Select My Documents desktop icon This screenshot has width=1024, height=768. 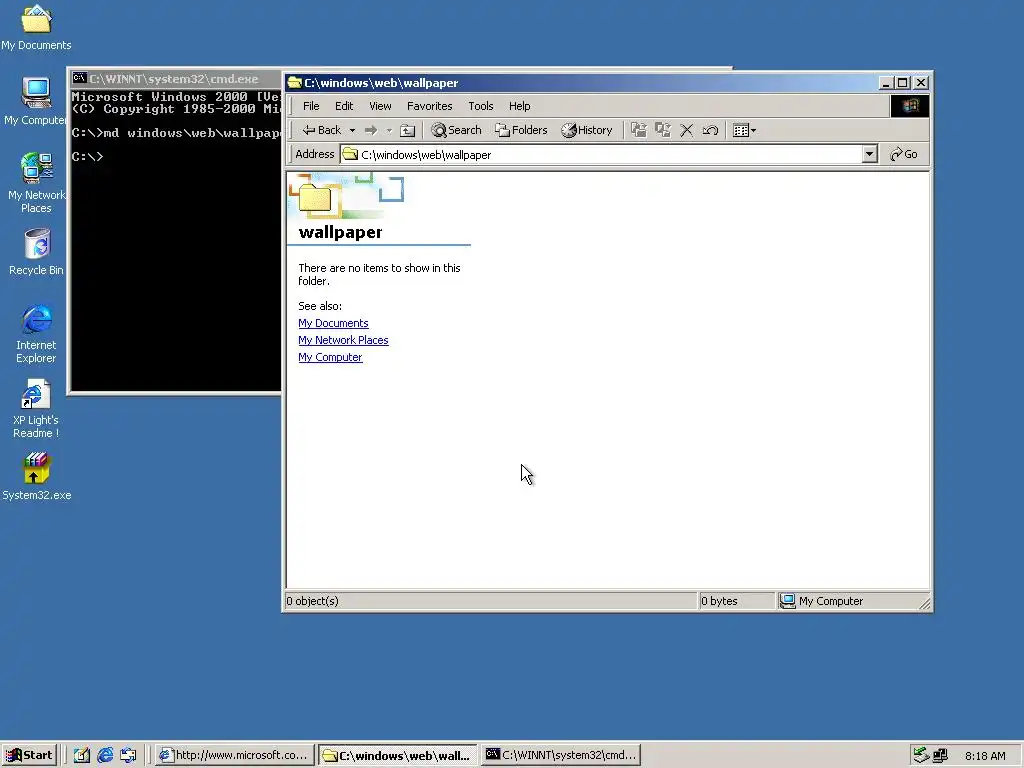pos(36,27)
